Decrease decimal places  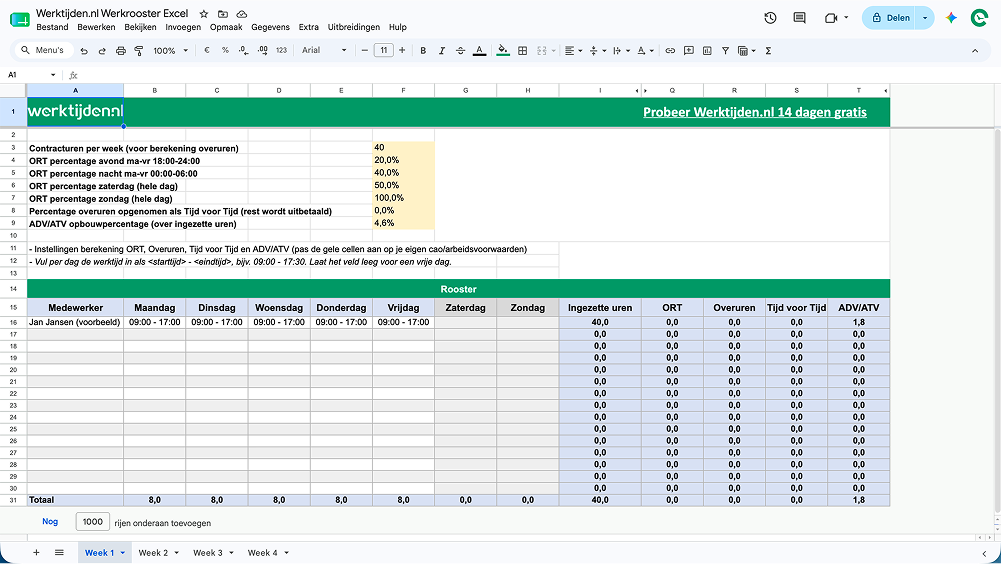tap(243, 50)
